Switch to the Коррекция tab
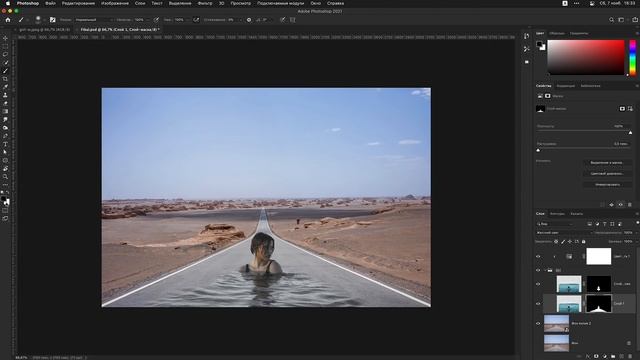The image size is (640, 360). tap(566, 86)
